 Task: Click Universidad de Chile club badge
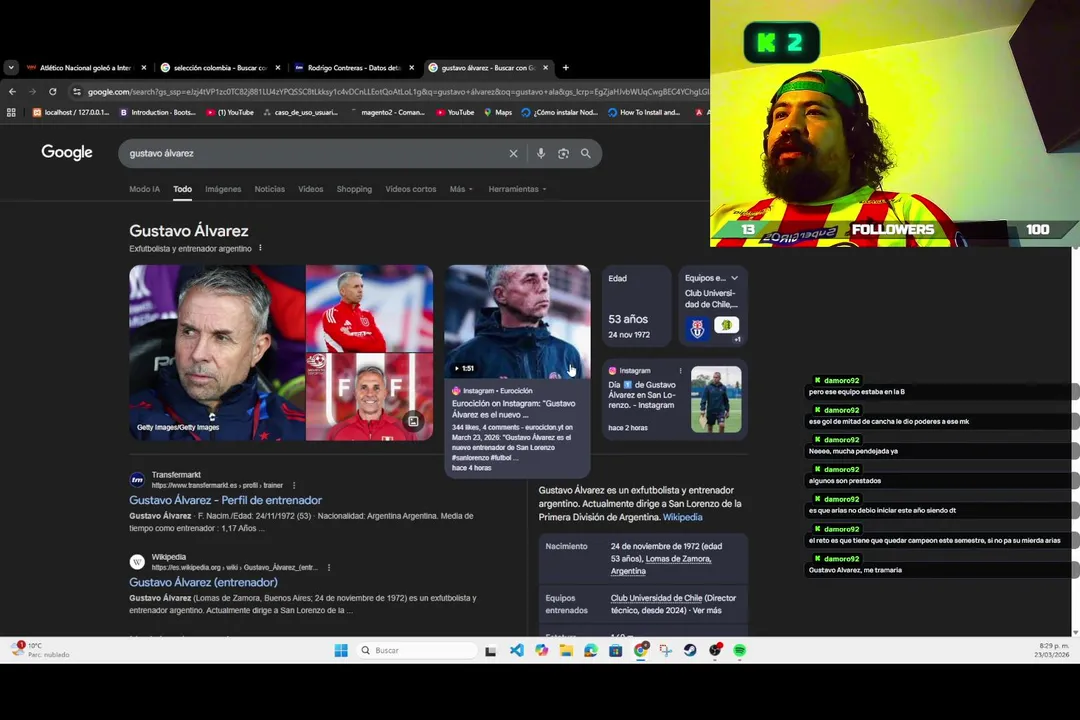[x=697, y=328]
